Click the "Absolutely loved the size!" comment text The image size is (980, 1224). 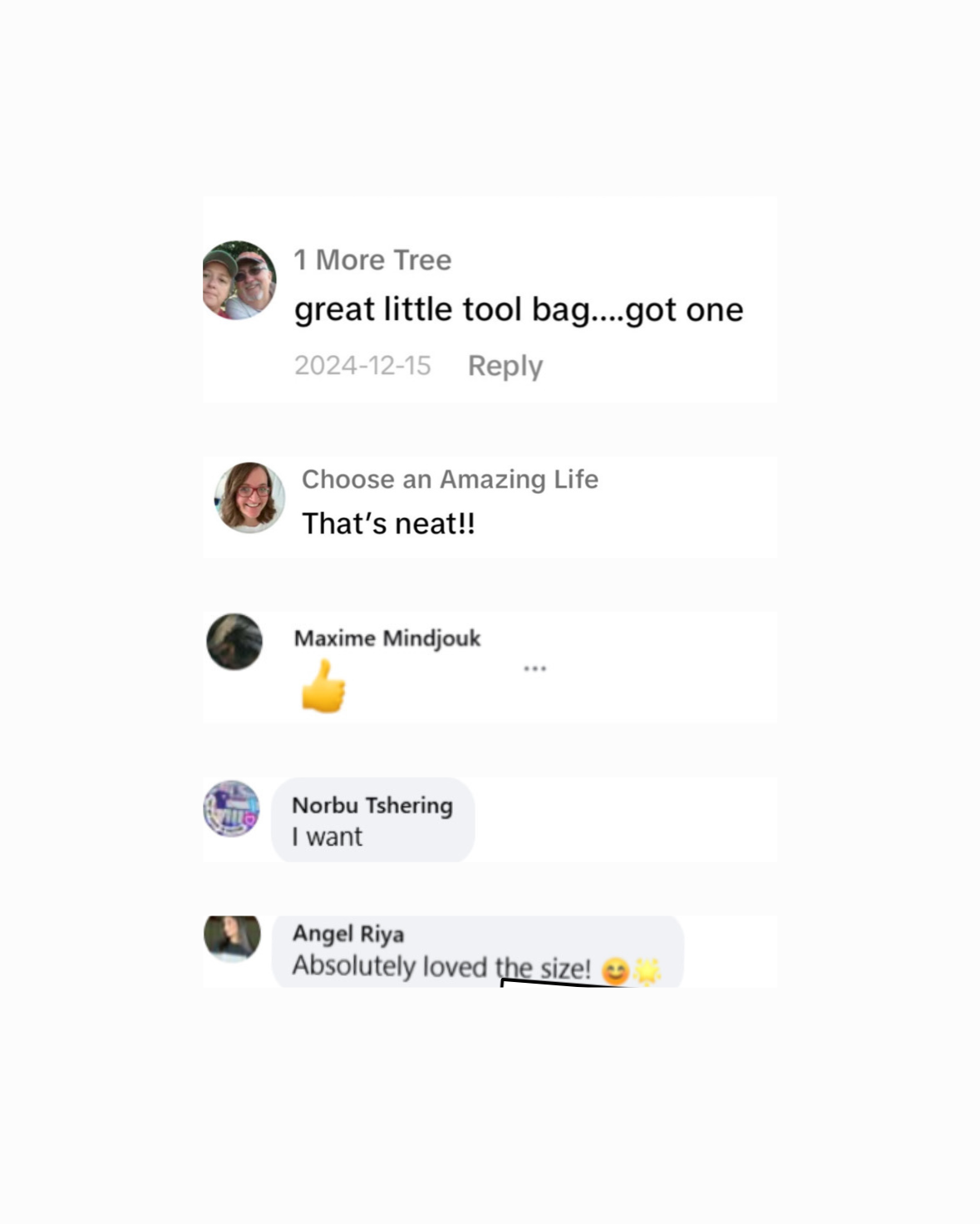[x=441, y=966]
